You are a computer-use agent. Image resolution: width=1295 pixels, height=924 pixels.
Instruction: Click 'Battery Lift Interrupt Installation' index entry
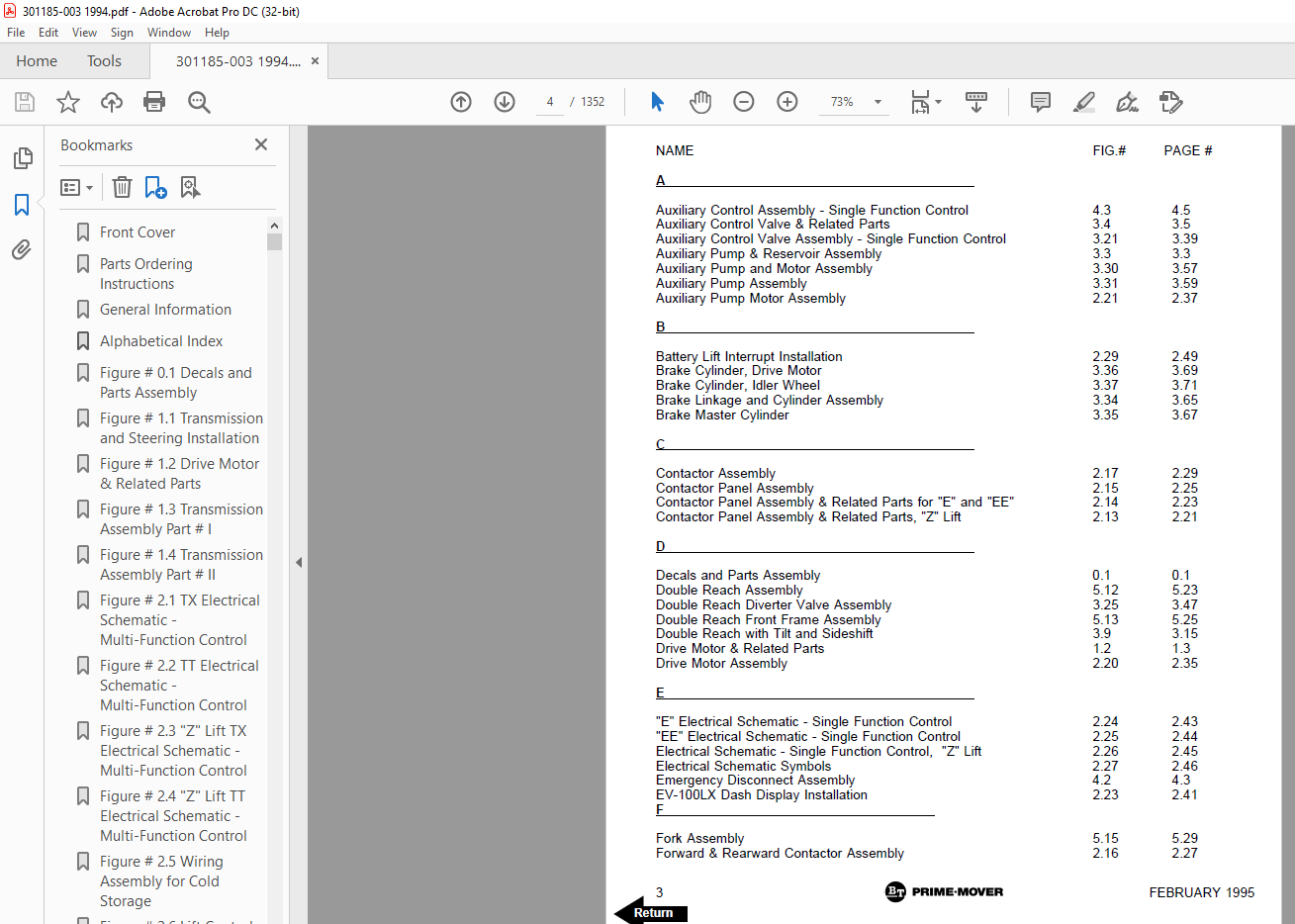point(749,356)
